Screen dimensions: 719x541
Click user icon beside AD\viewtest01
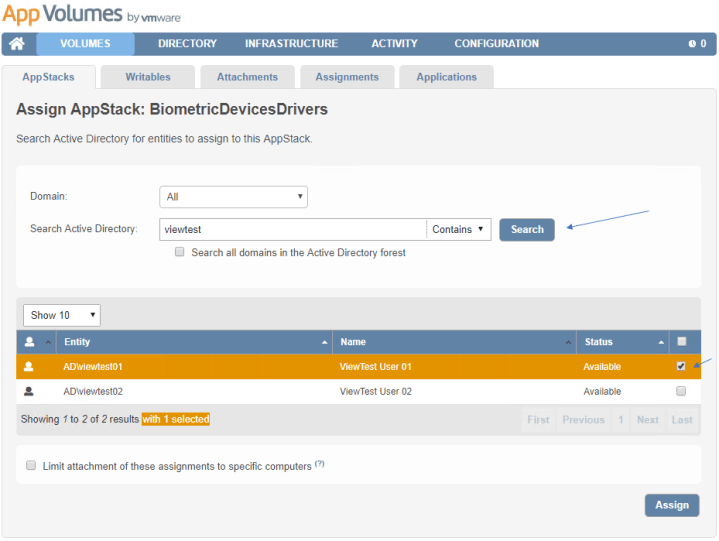tap(29, 367)
